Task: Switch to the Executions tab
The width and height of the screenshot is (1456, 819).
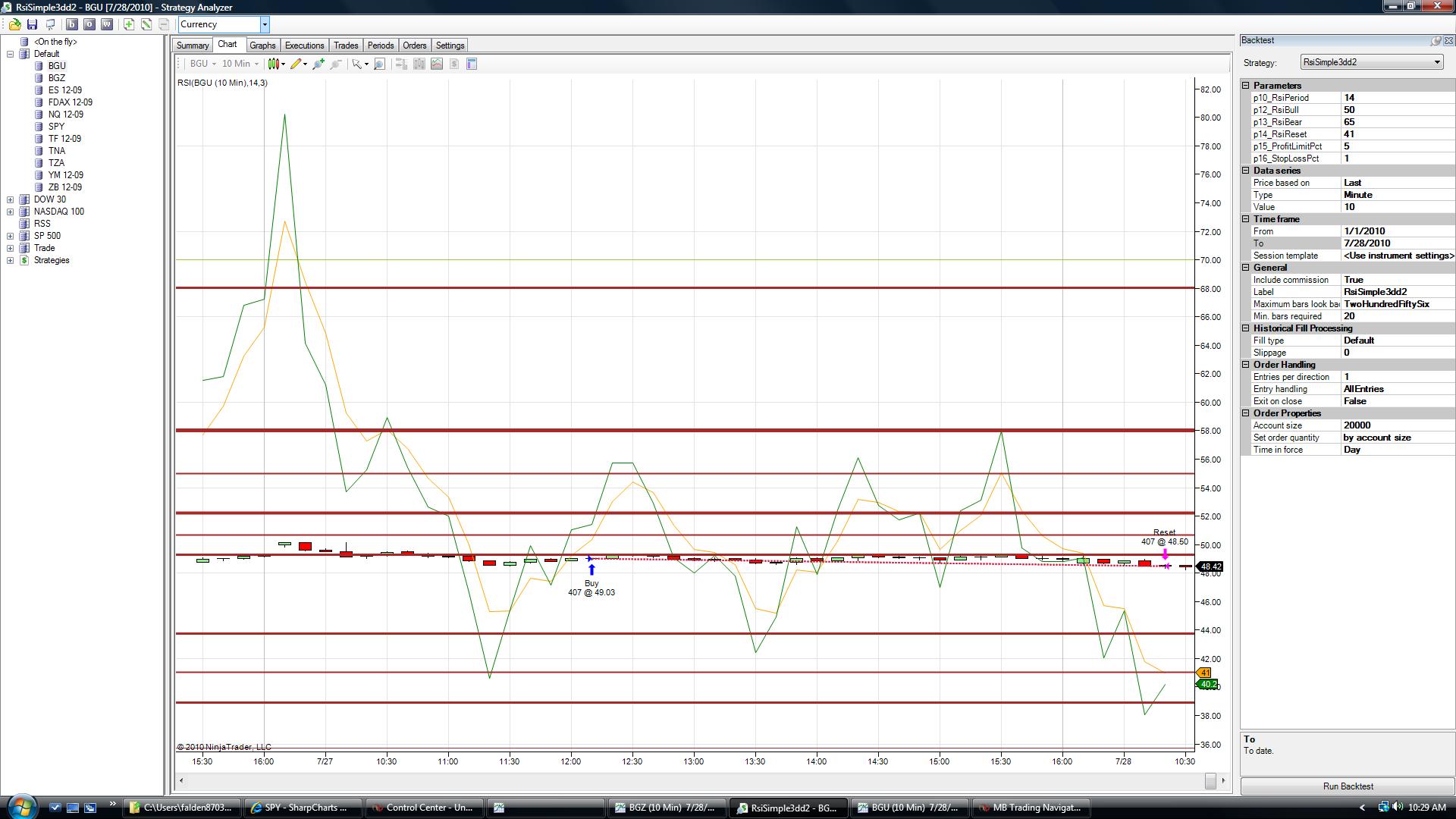Action: [x=304, y=45]
